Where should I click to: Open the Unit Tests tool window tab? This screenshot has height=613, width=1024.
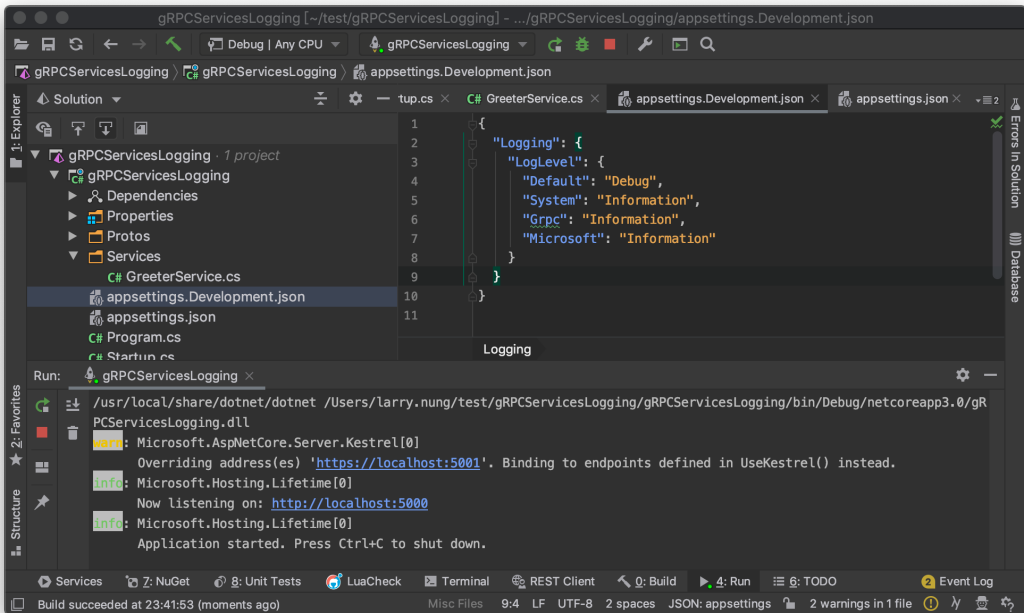[257, 581]
